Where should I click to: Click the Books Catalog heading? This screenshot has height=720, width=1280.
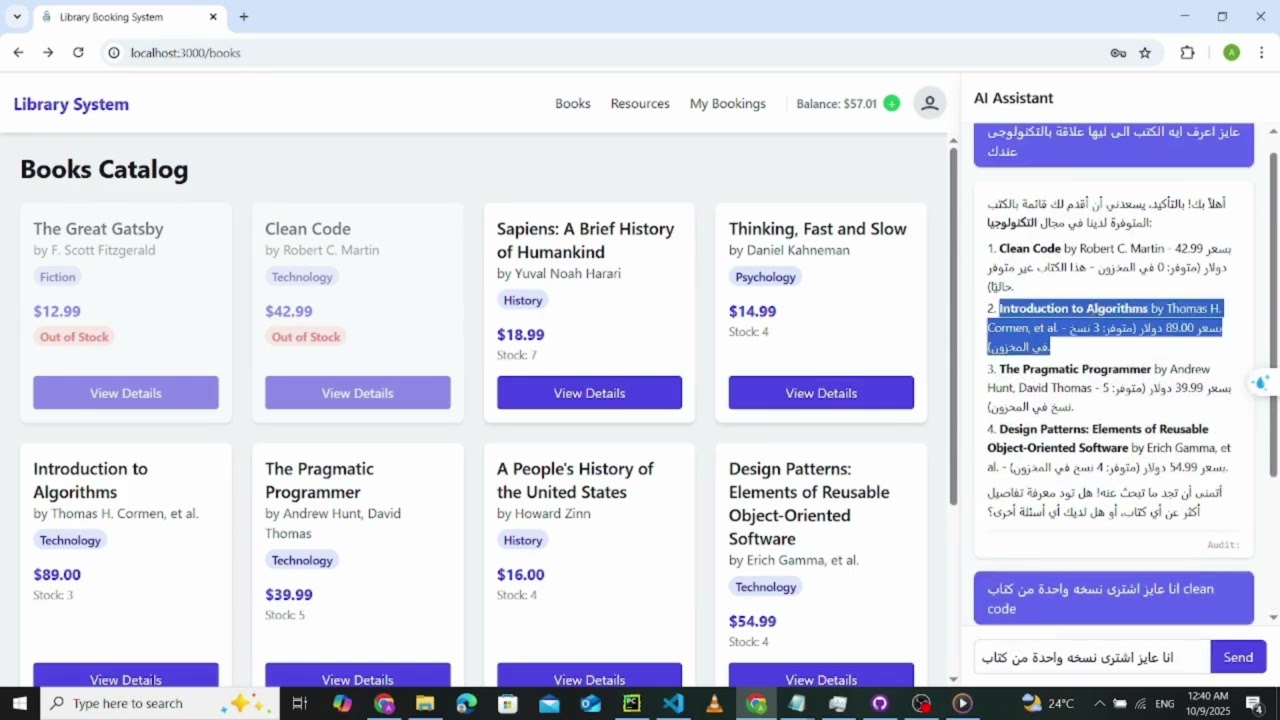[104, 169]
